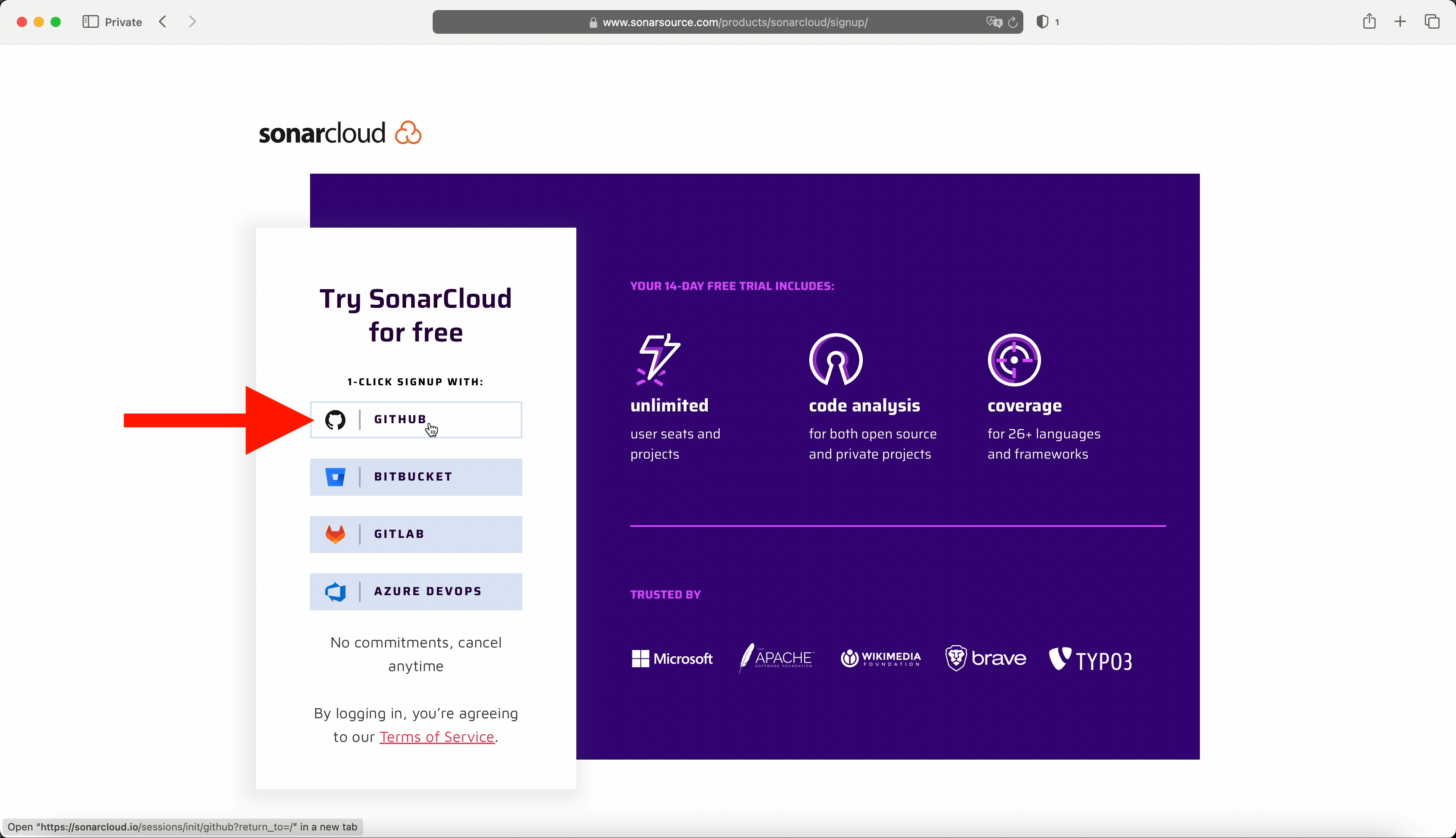Viewport: 1456px width, 838px height.
Task: Go forward to the next page
Action: [x=192, y=22]
